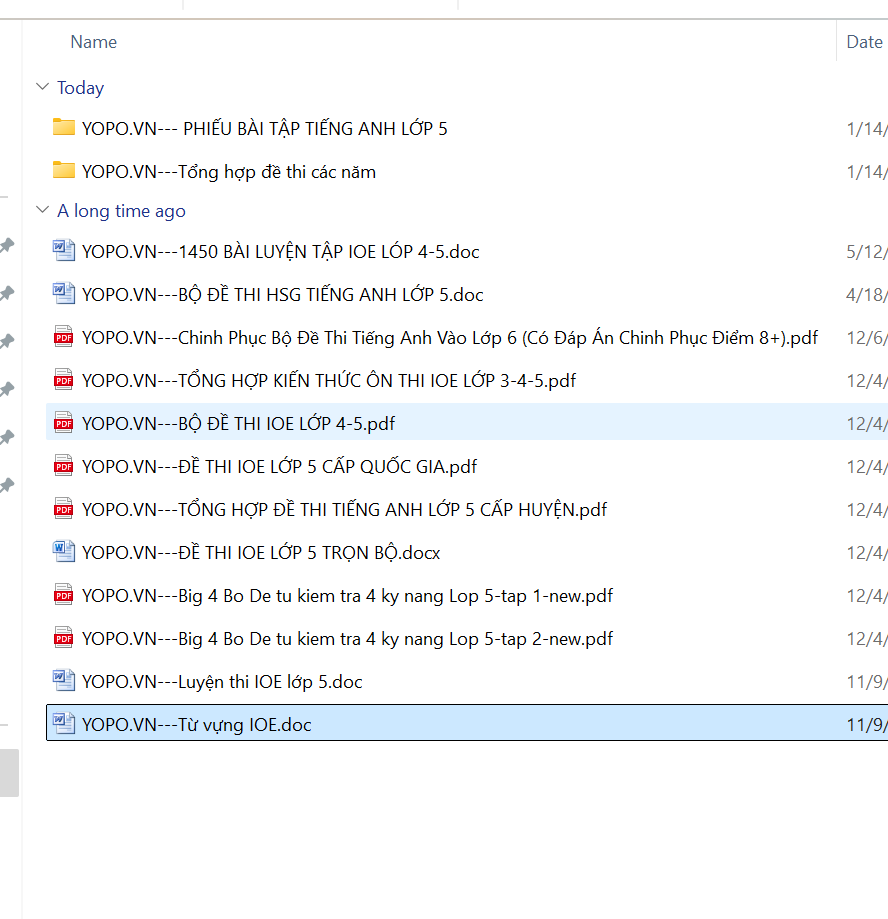Select Big 4 Bo De tap 2-new.pdf name
Viewport: 888px width, 919px height.
point(347,638)
